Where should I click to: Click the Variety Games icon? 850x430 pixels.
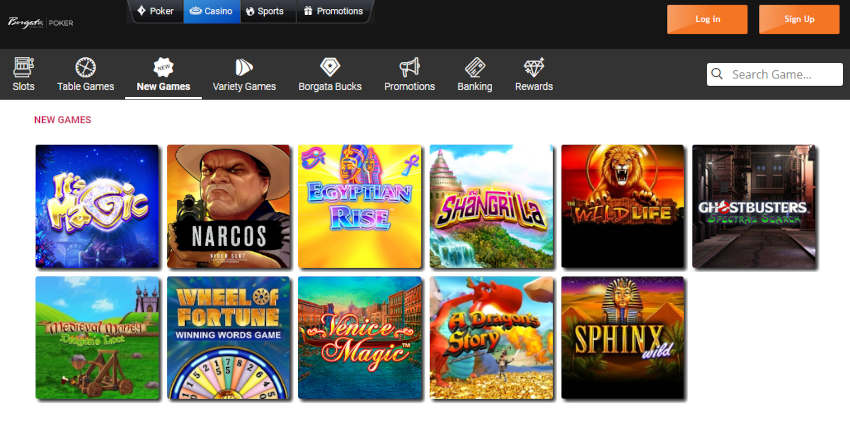point(244,67)
